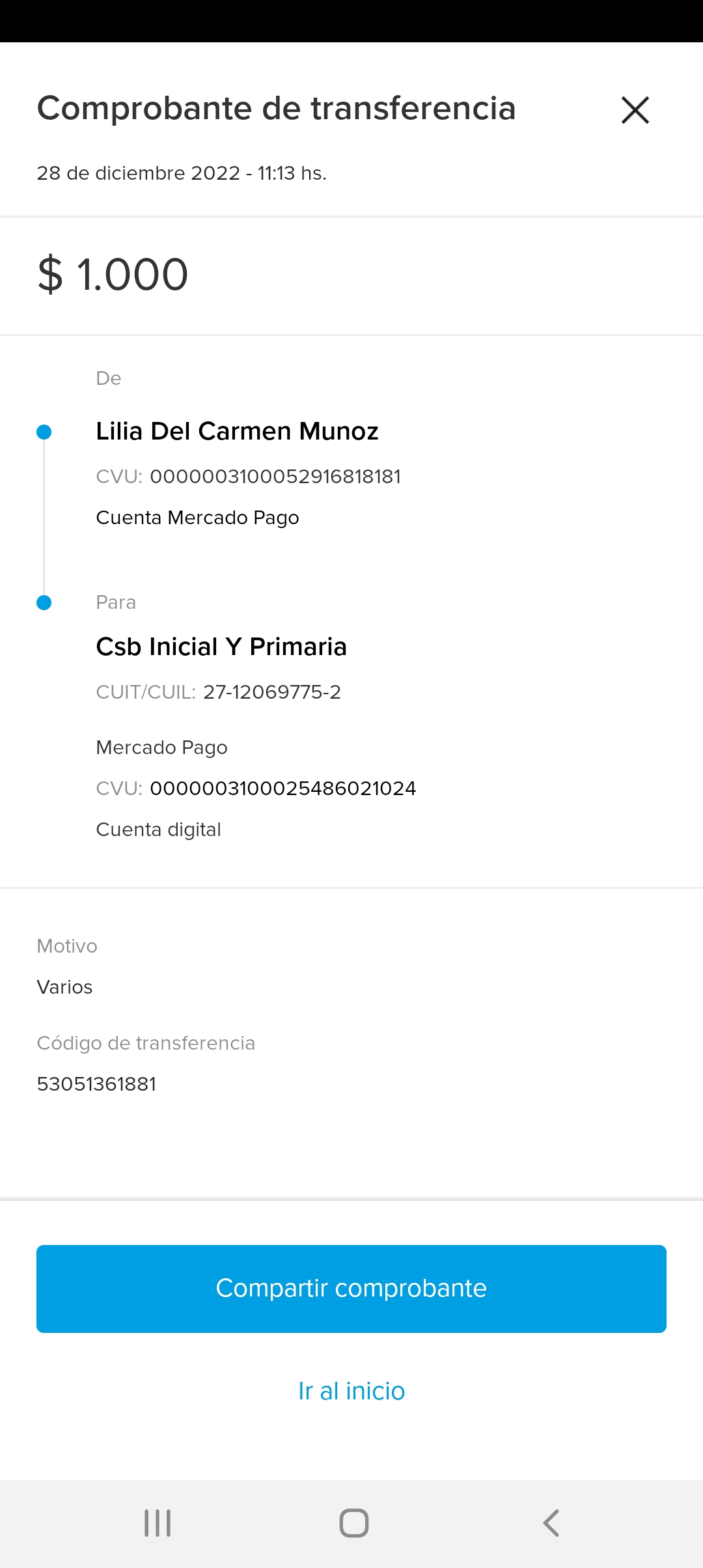703x1568 pixels.
Task: Tap the Cuenta digital label
Action: (x=158, y=830)
